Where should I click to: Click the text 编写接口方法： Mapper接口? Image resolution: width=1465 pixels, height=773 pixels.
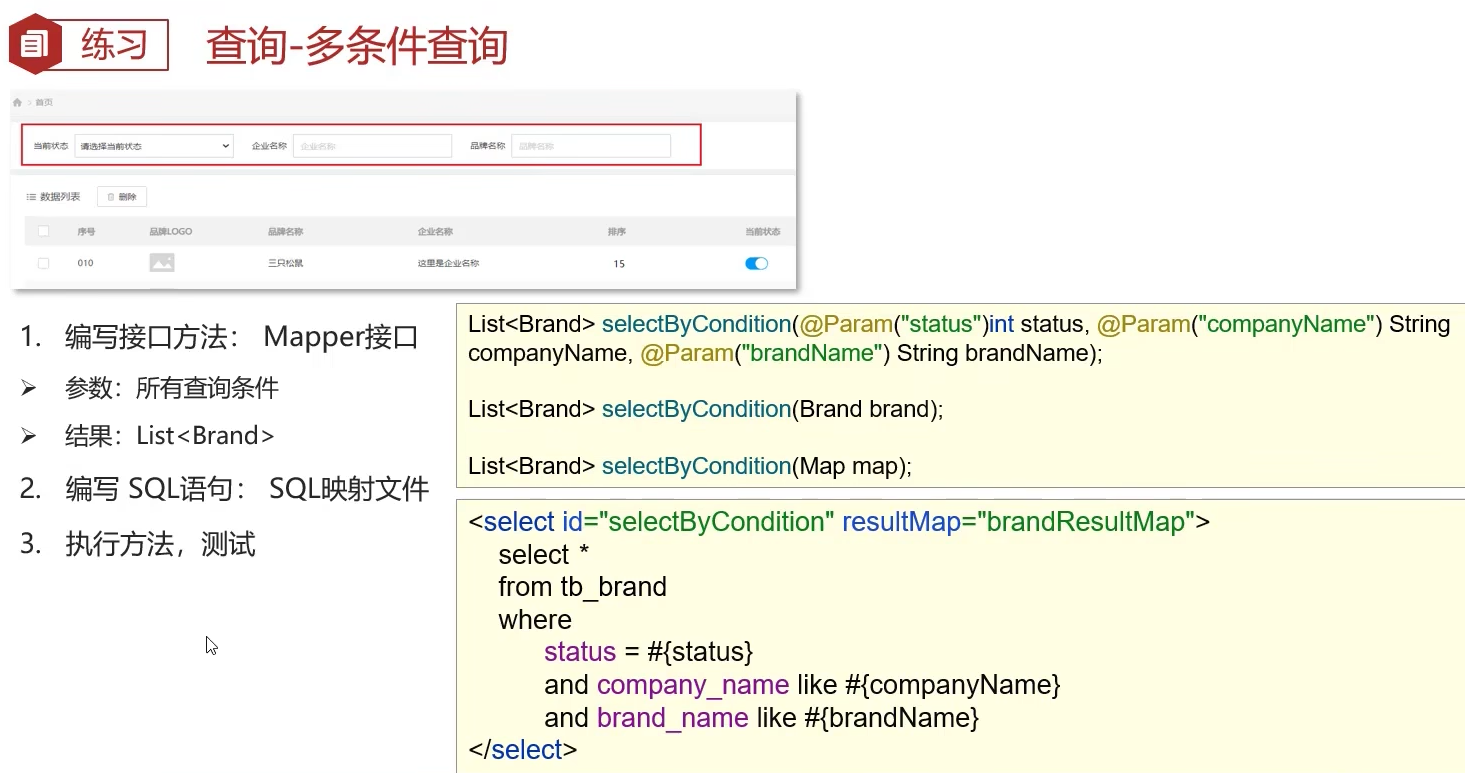(241, 337)
